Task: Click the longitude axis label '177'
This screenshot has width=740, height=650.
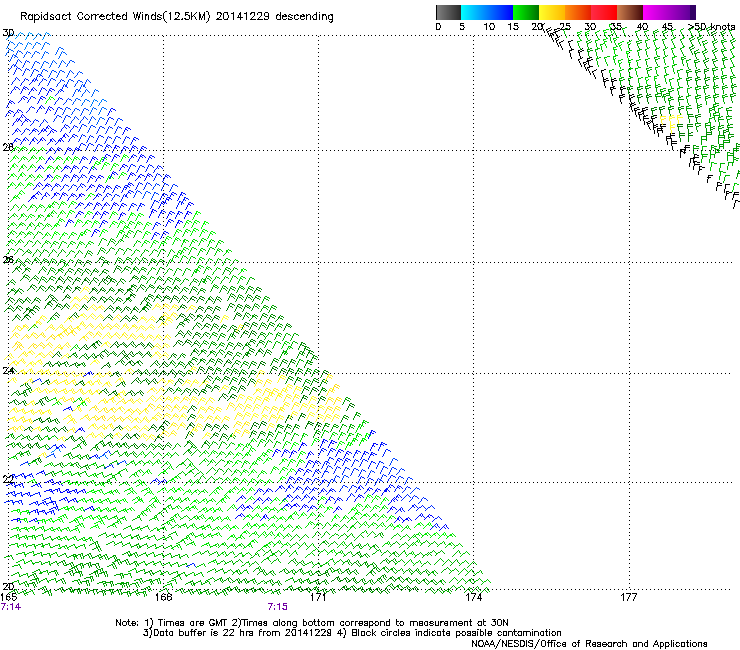Action: [628, 597]
